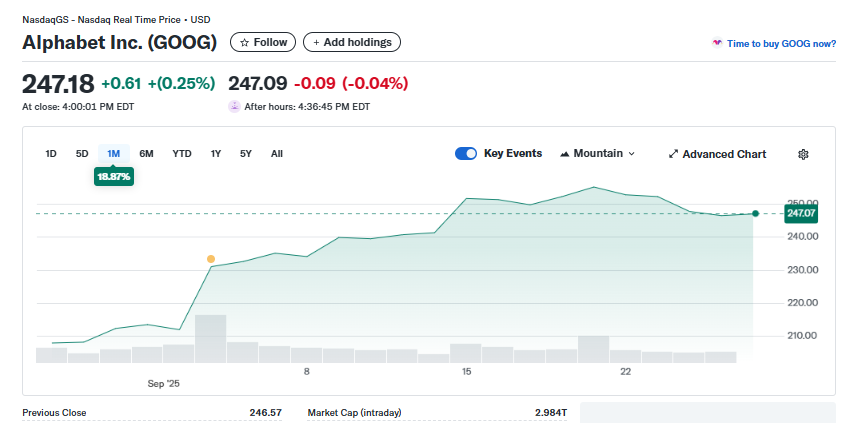Screen dimensions: 851x423
Task: Click the 15 date label on x-axis
Action: (466, 372)
